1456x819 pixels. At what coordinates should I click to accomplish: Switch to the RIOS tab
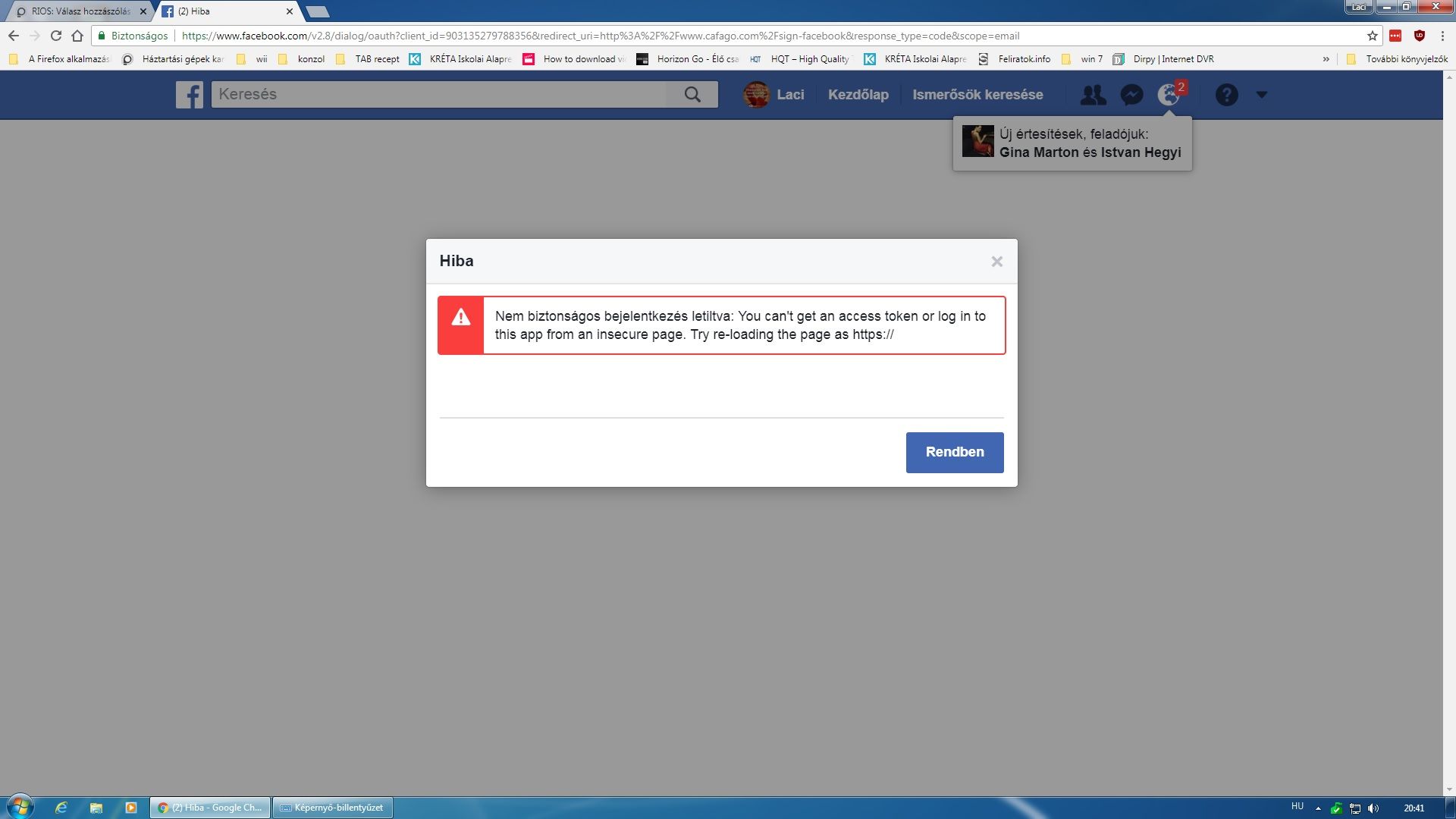(x=80, y=11)
